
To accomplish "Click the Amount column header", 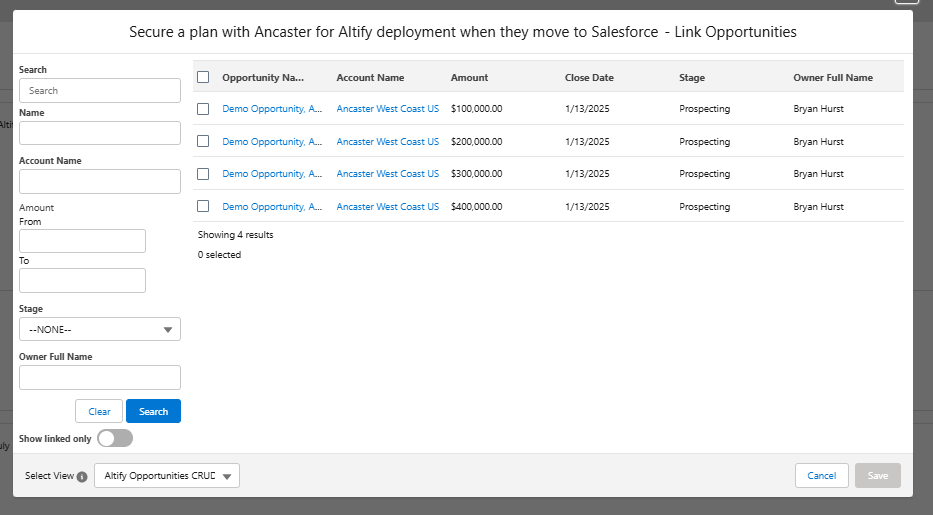I will [469, 77].
